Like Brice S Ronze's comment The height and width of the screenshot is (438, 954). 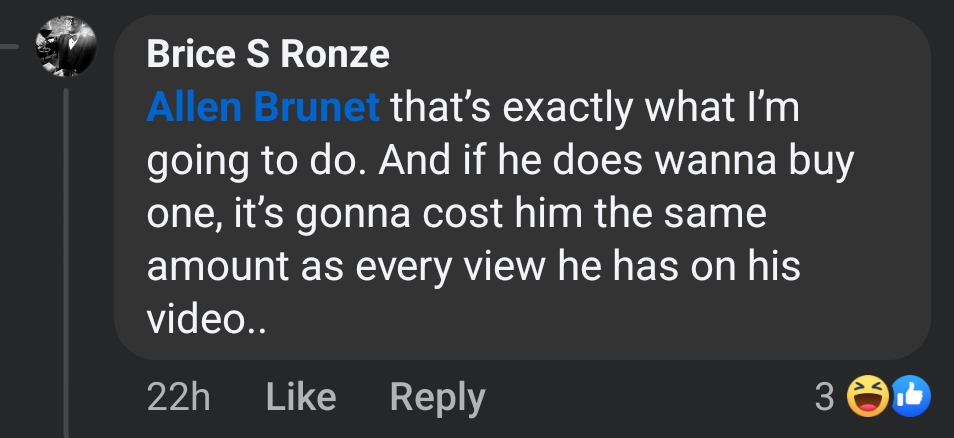(x=301, y=398)
